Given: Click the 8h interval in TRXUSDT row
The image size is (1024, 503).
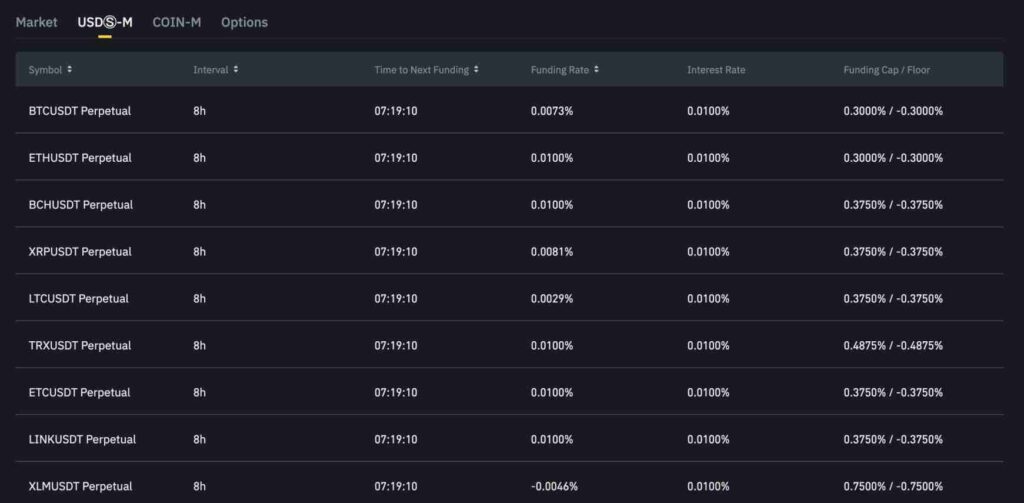Looking at the screenshot, I should pos(199,346).
